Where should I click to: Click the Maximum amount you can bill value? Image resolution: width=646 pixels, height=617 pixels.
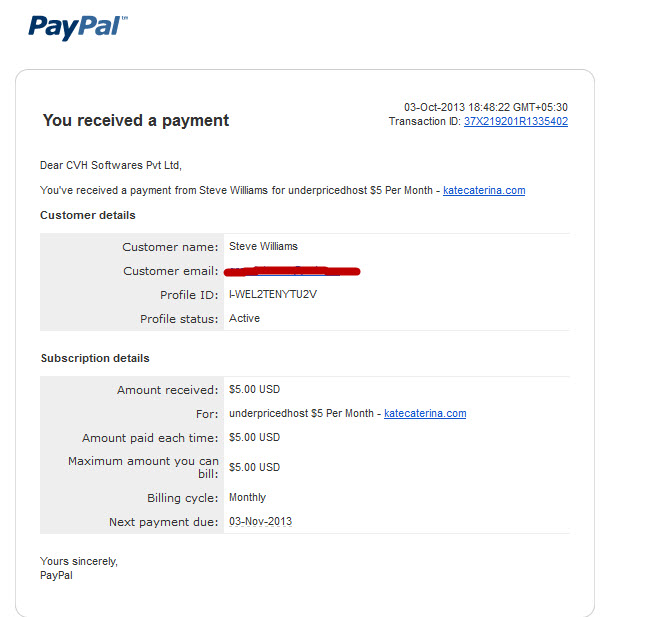(255, 467)
